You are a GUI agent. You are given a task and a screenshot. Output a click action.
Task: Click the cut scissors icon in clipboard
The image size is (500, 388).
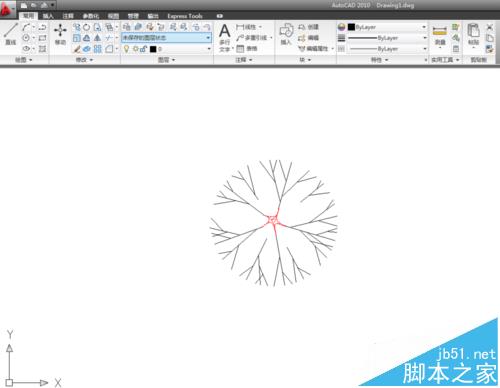(x=489, y=27)
